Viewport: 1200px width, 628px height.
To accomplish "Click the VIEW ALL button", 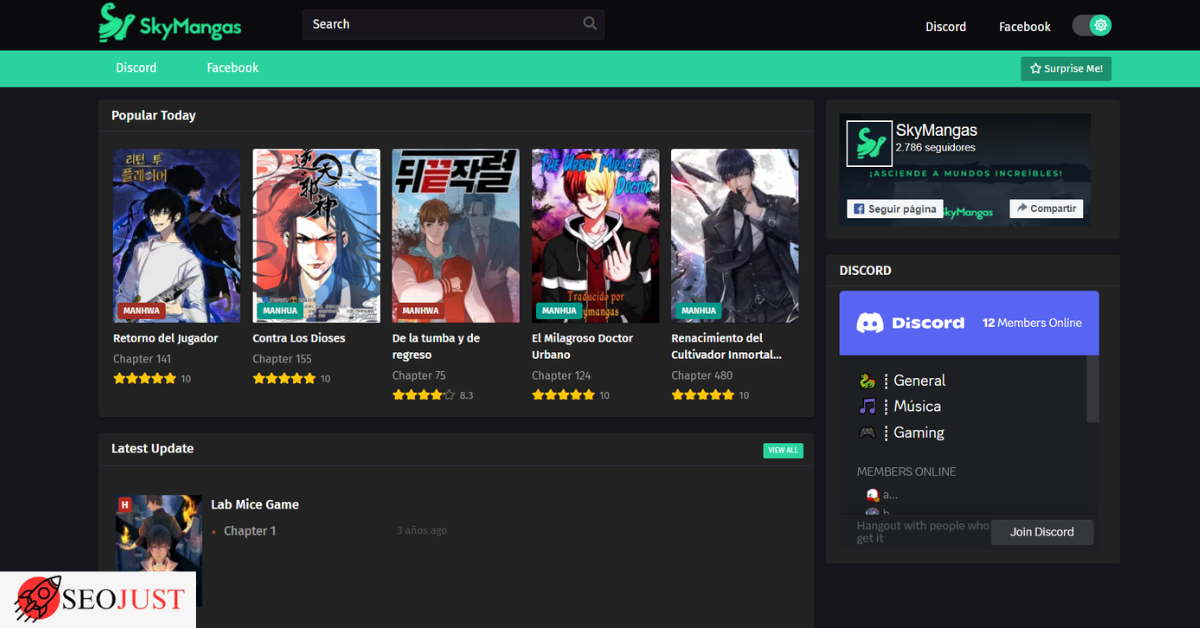I will pyautogui.click(x=783, y=450).
